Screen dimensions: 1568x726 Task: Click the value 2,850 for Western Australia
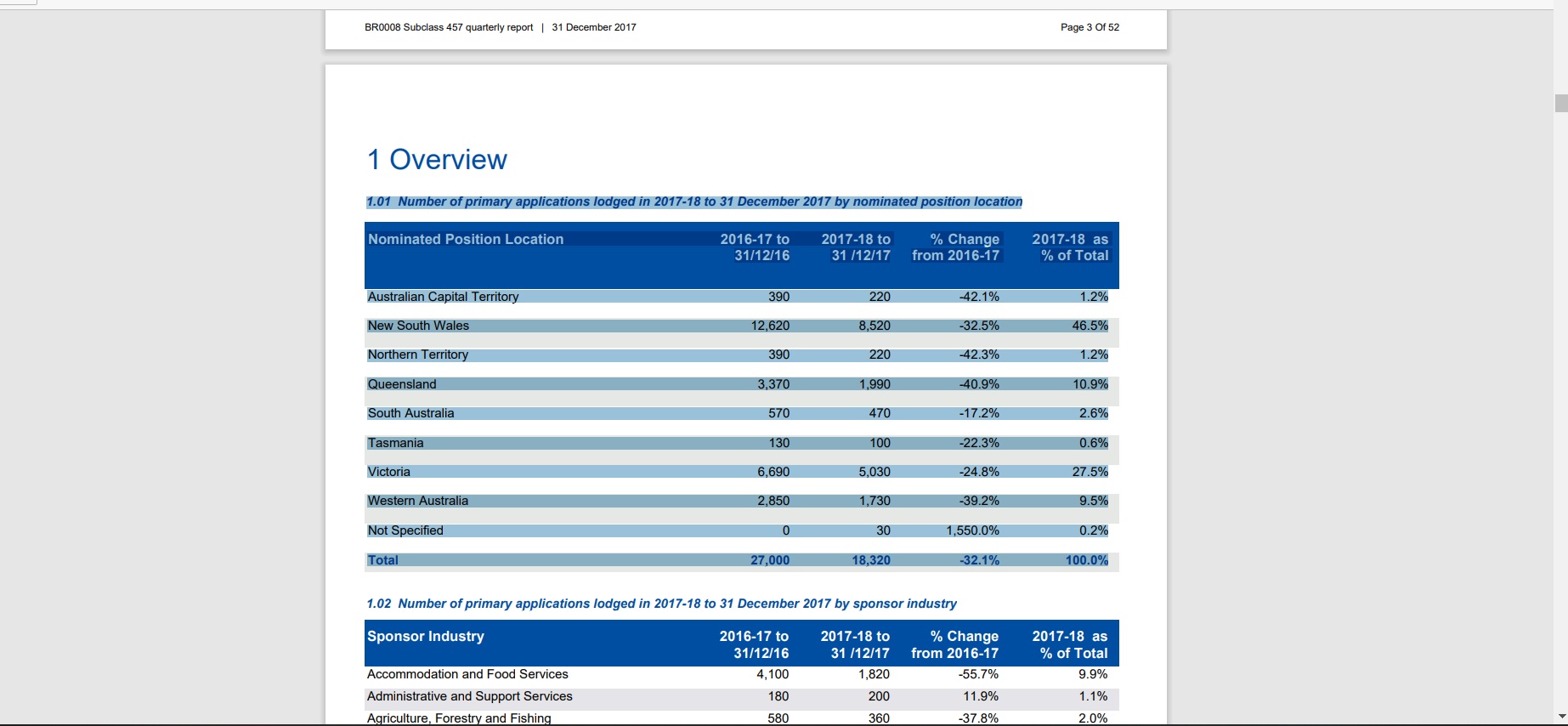(773, 501)
